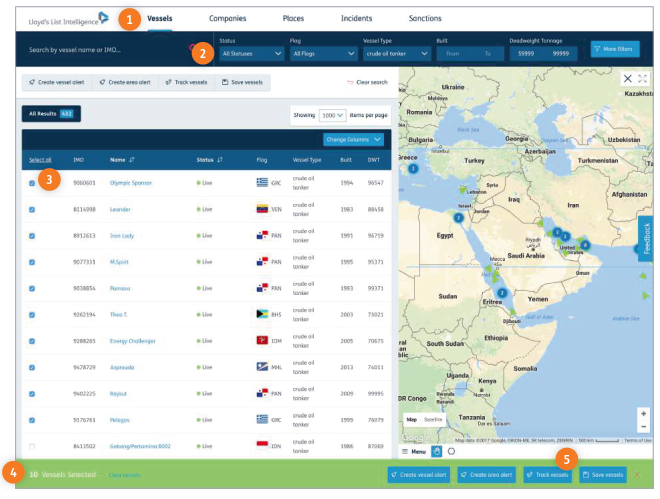The height and width of the screenshot is (499, 660).
Task: Open the items per page dropdown
Action: [x=332, y=115]
